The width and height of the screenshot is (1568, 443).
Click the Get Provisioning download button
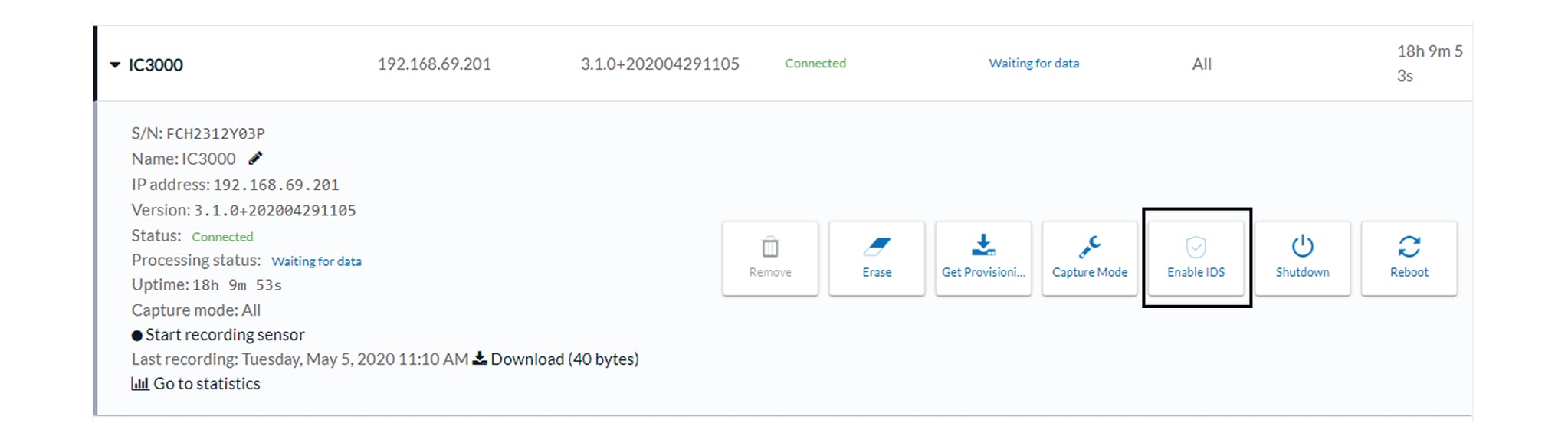pyautogui.click(x=982, y=258)
